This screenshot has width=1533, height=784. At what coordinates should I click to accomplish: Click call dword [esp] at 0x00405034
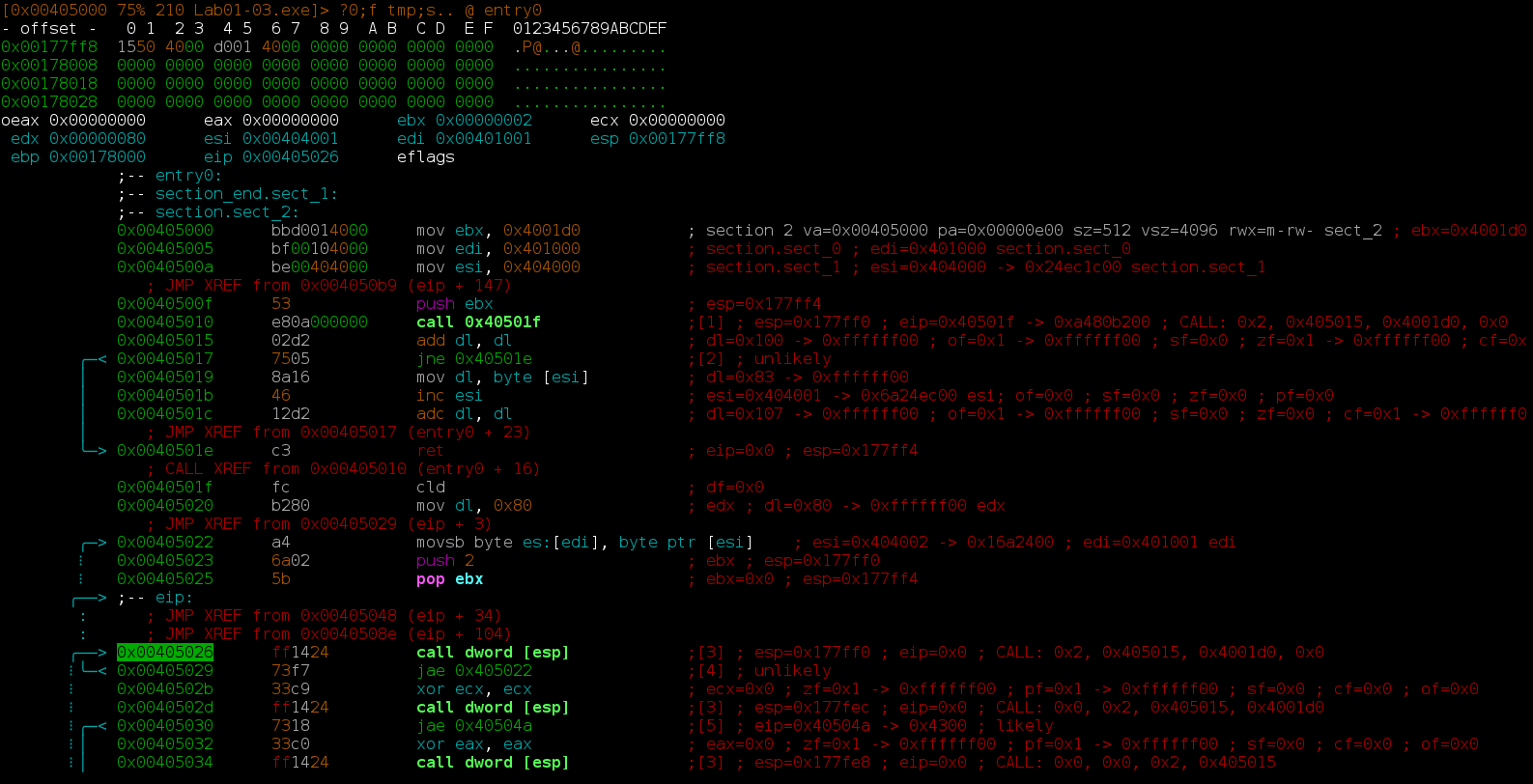[494, 762]
